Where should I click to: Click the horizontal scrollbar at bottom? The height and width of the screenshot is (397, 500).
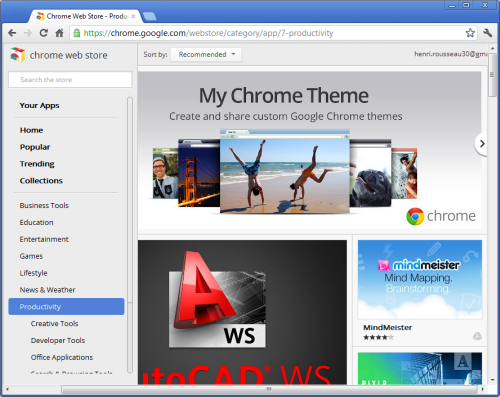269,389
